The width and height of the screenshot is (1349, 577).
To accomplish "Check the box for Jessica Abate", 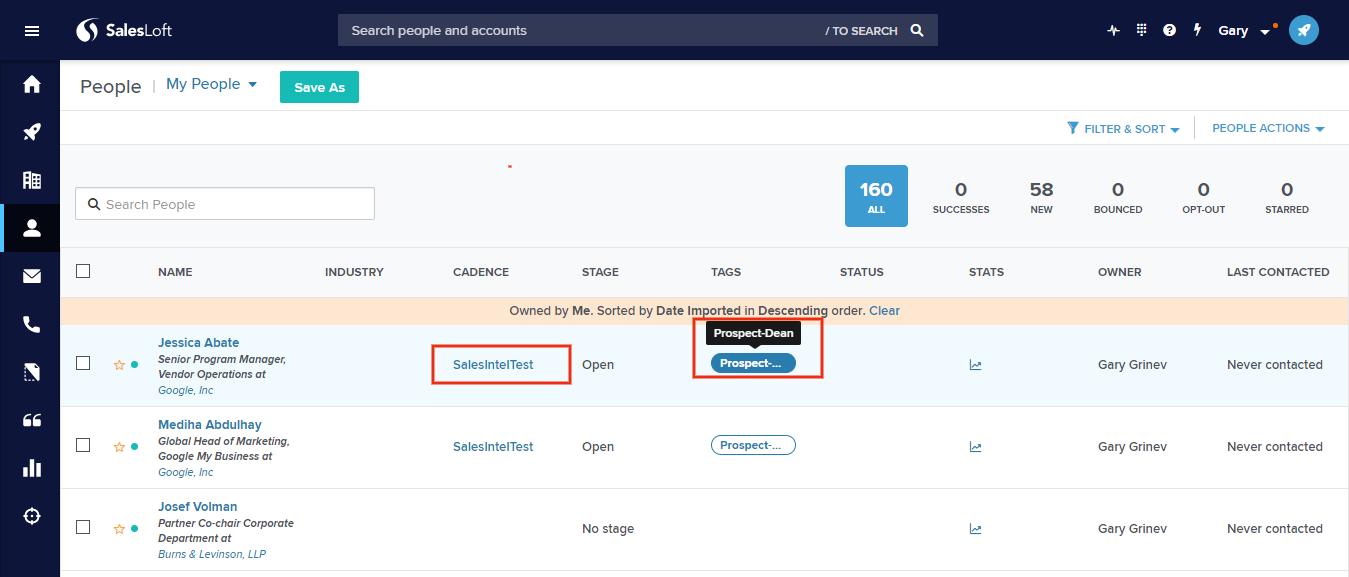I will 83,363.
